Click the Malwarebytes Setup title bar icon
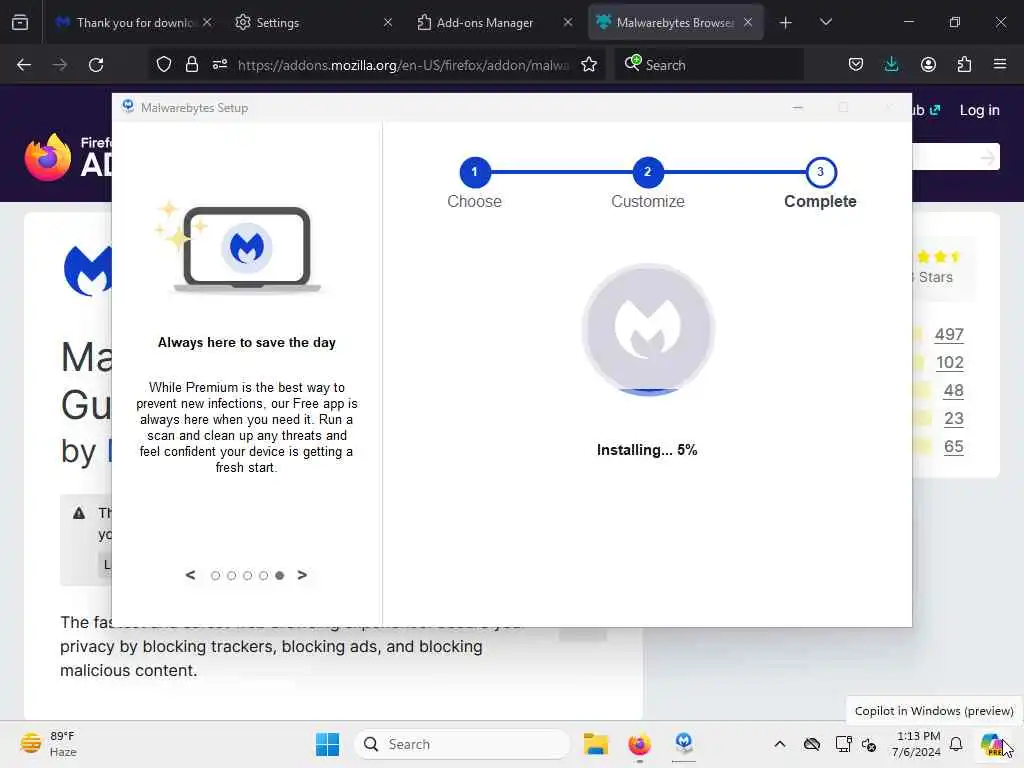Viewport: 1024px width, 768px height. coord(128,107)
